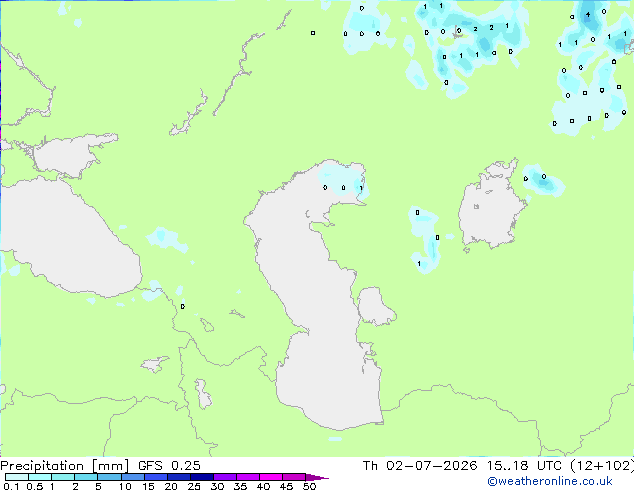This screenshot has width=634, height=490.
Task: Select the purple legend swatch above 30
Action: [x=225, y=477]
